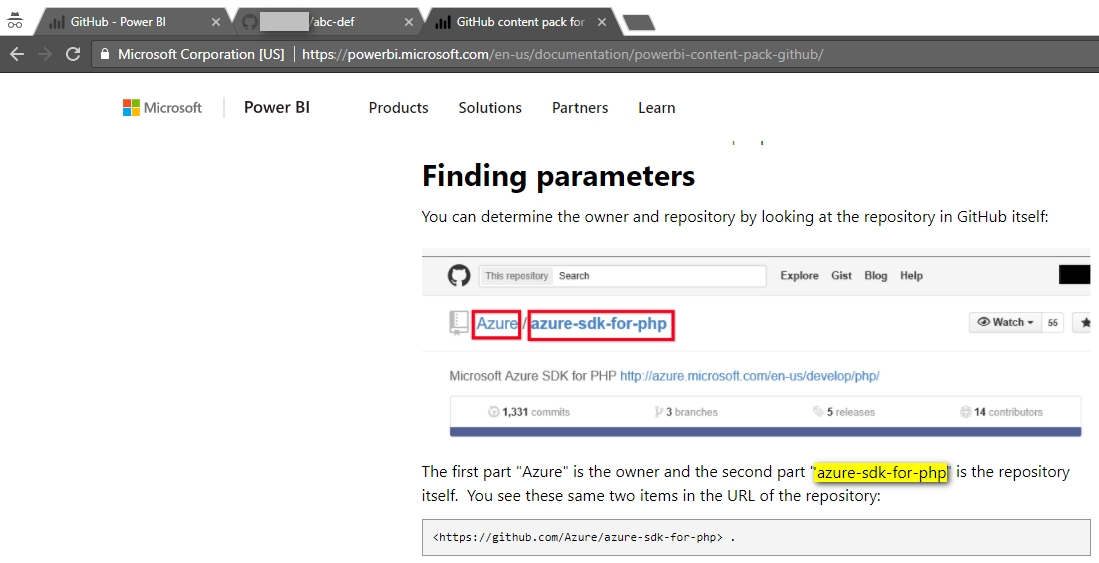The image size is (1099, 563).
Task: Close the GitHub - Power BI tab
Action: click(216, 22)
